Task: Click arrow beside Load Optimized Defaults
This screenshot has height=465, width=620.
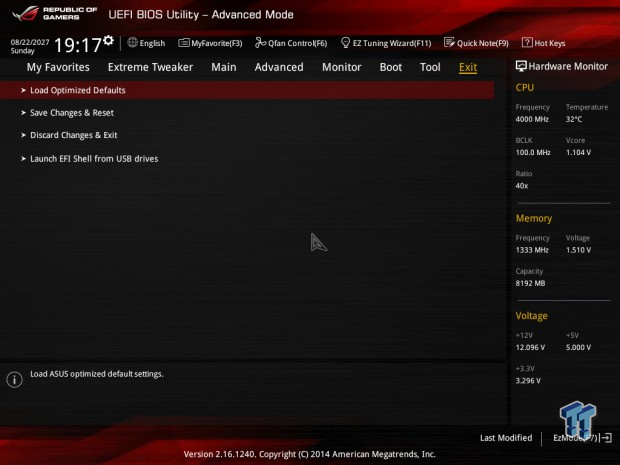Action: pos(23,90)
